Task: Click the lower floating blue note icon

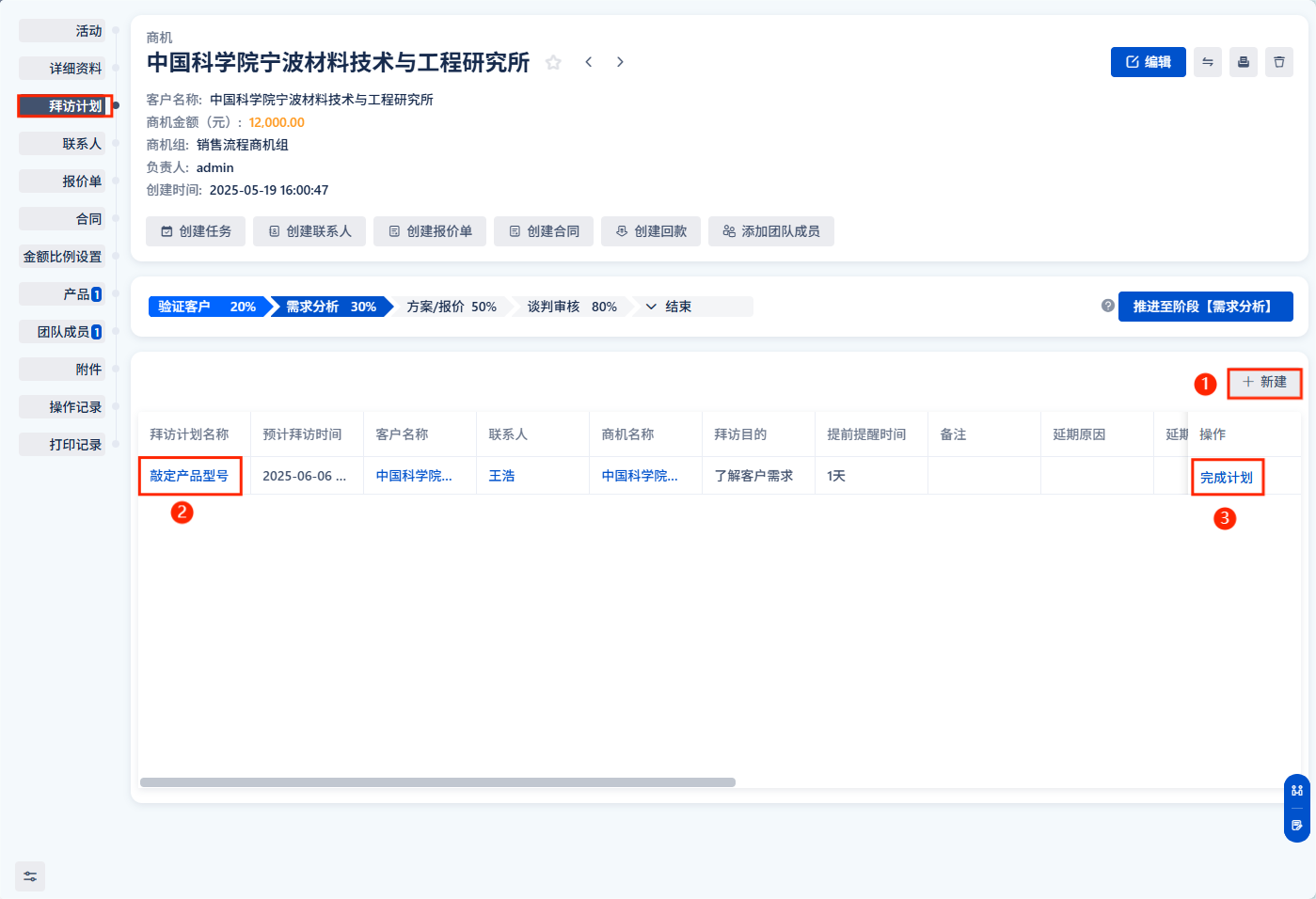Action: (x=1297, y=826)
